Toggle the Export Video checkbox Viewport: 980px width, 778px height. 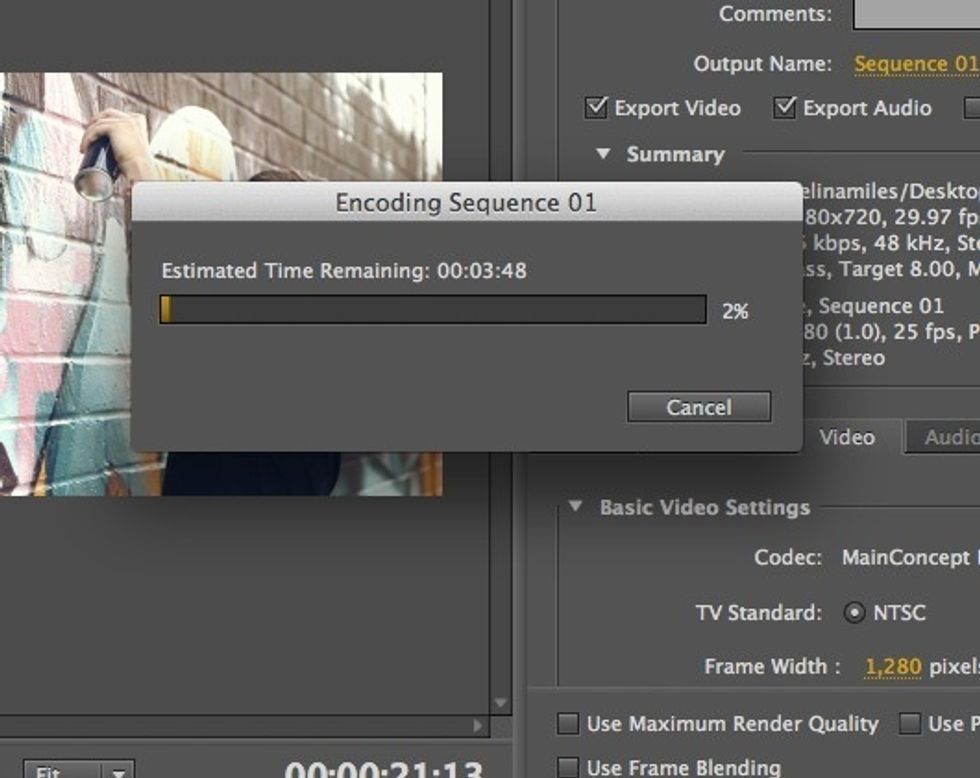pos(597,108)
